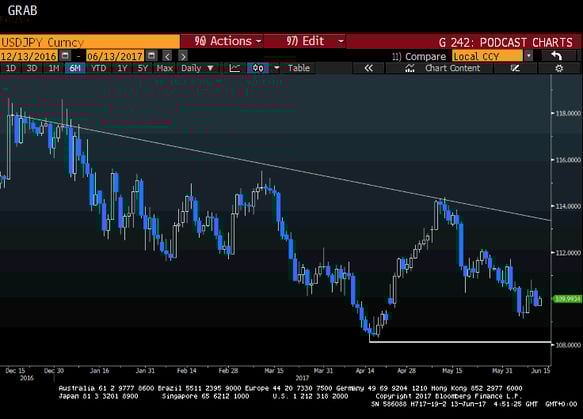583x419 pixels.
Task: Switch to the Table view
Action: click(299, 68)
